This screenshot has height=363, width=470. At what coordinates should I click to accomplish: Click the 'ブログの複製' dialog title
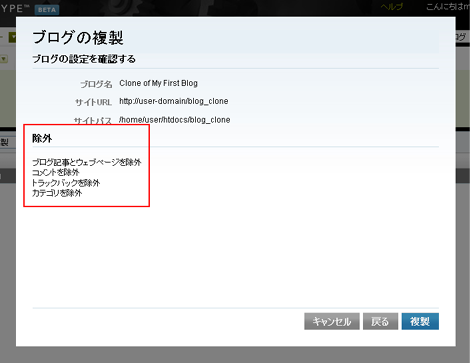pos(78,37)
